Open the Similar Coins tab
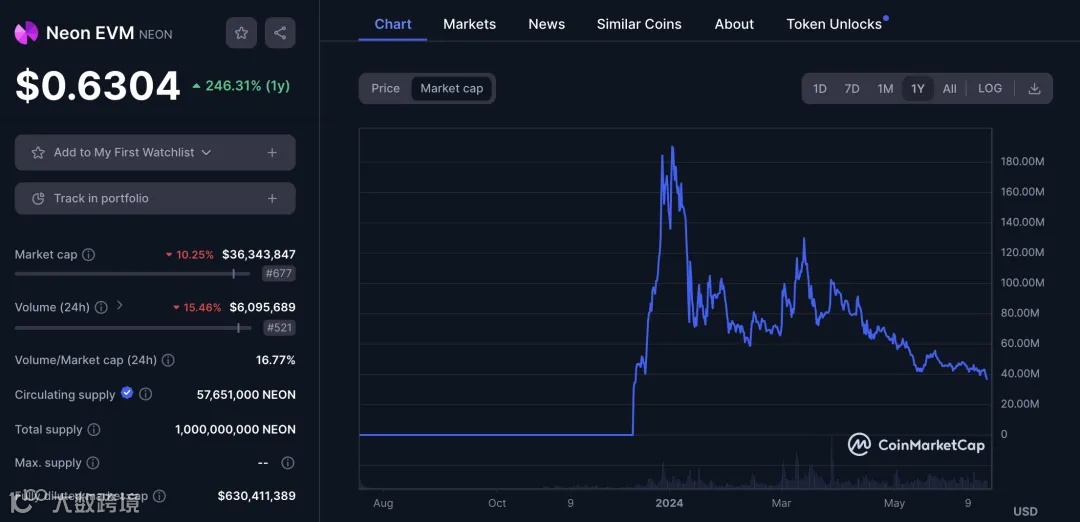The image size is (1080, 522). click(x=639, y=24)
